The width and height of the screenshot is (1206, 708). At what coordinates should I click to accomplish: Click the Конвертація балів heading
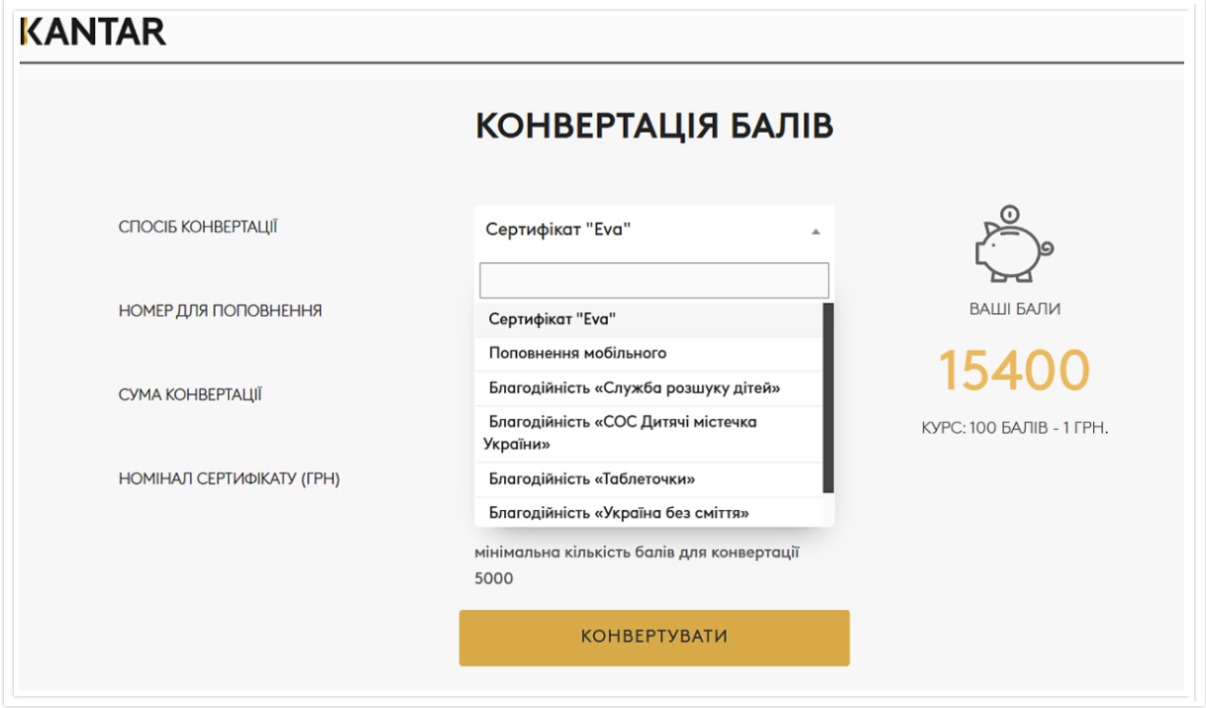[x=654, y=127]
